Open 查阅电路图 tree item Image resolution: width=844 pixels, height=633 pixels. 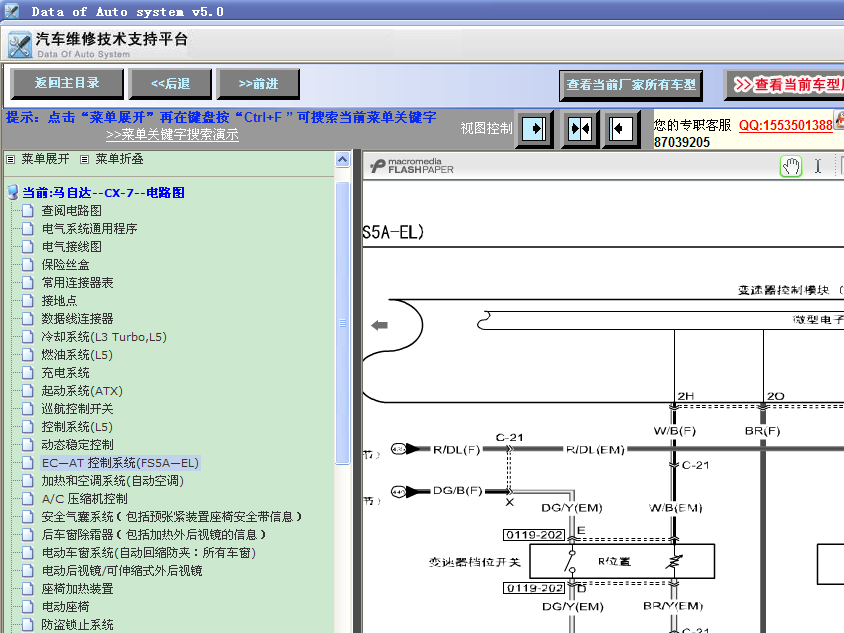pos(72,211)
